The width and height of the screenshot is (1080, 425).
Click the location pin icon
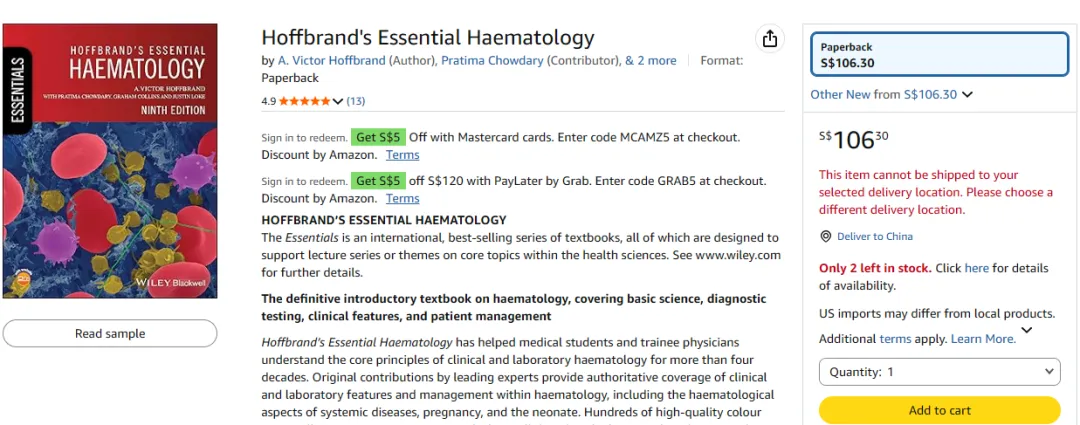(826, 236)
